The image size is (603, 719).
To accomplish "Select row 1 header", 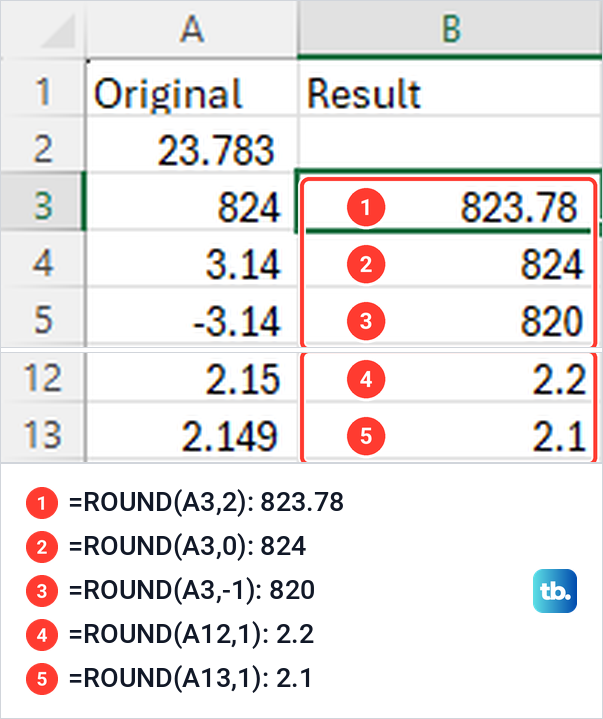I will point(43,88).
